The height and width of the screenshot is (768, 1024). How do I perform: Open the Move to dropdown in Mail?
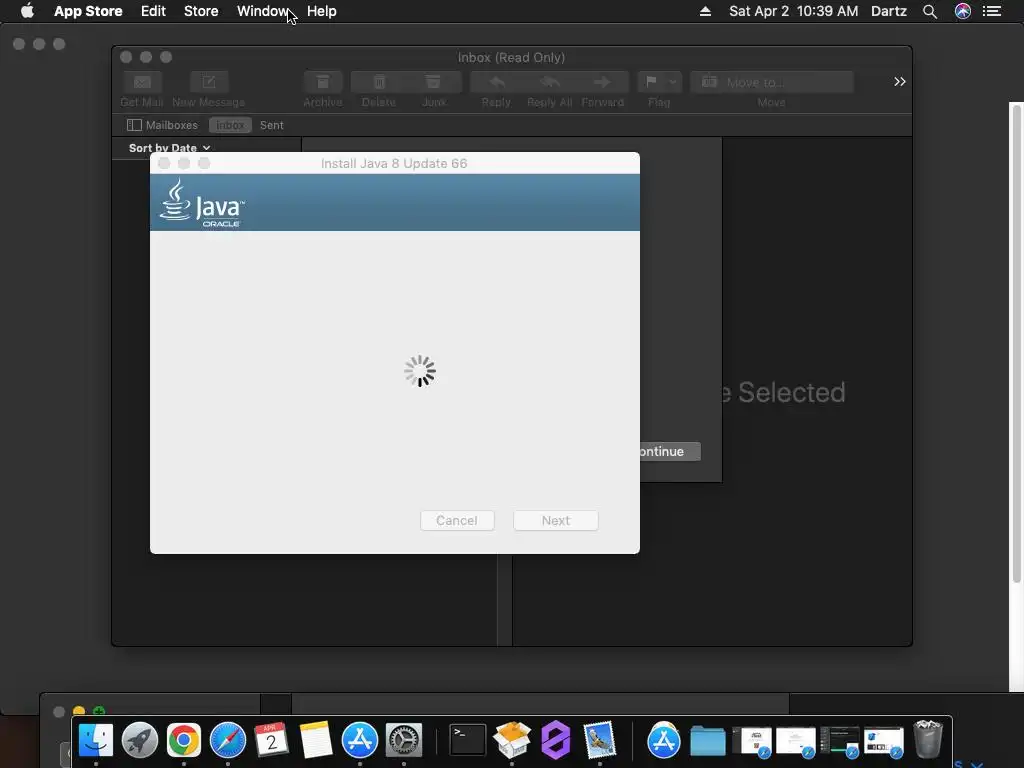click(772, 82)
